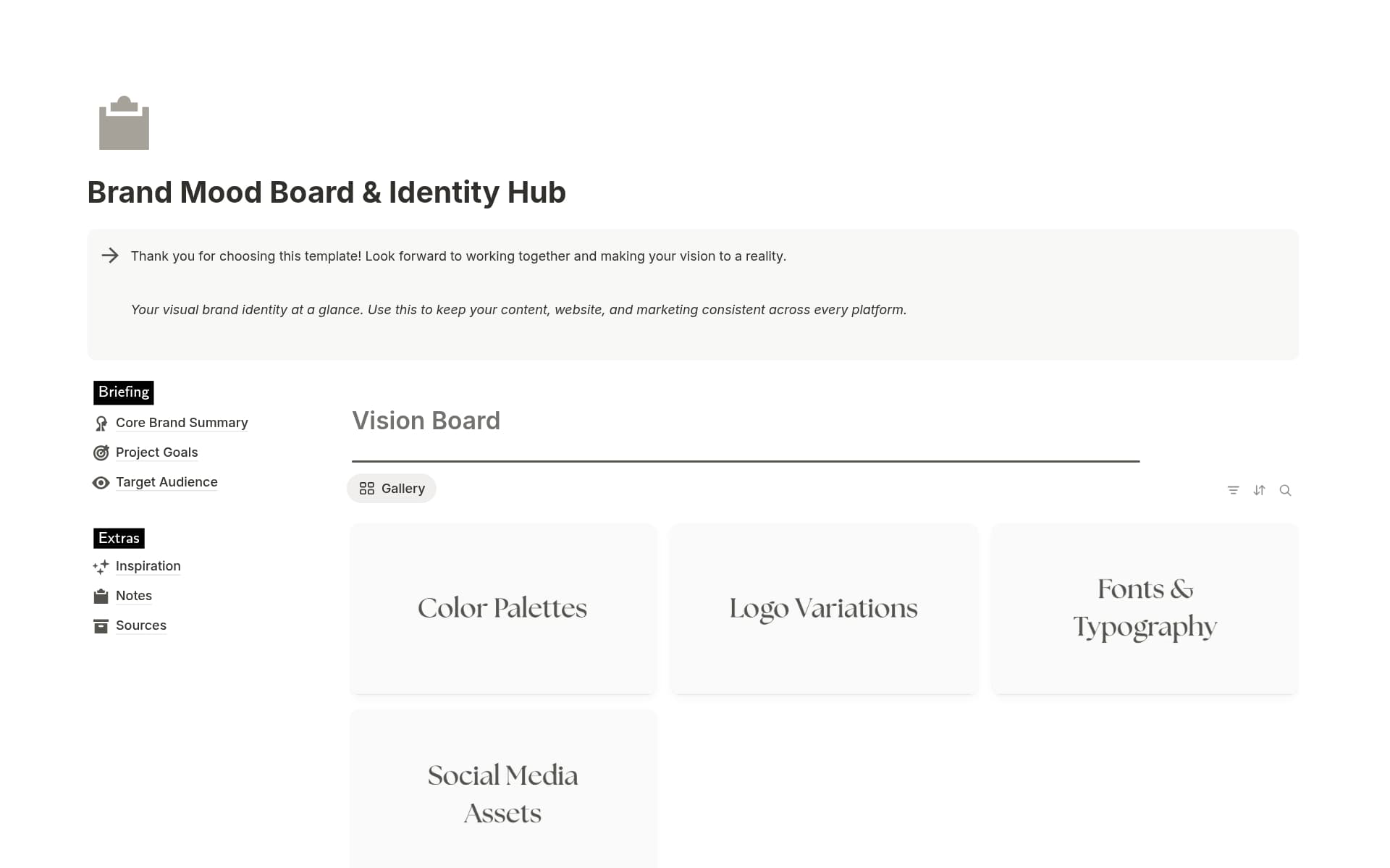The width and height of the screenshot is (1390, 868).
Task: Click the sparkles icon next to Inspiration
Action: 101,566
